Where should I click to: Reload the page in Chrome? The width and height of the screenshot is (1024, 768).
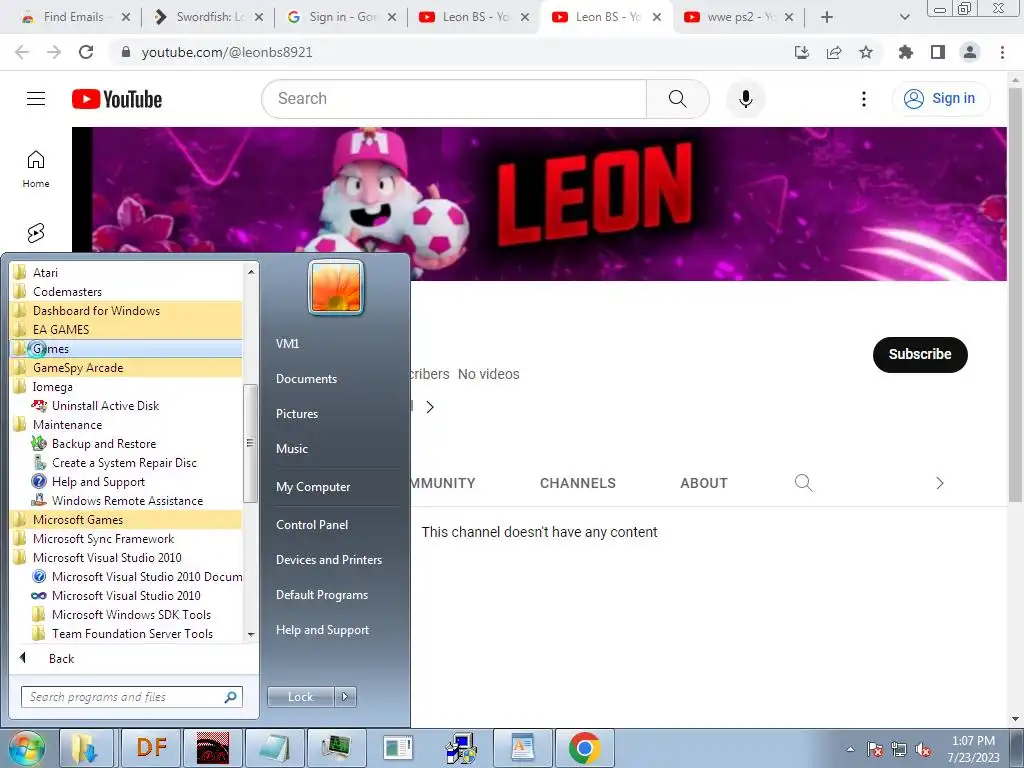coord(86,52)
